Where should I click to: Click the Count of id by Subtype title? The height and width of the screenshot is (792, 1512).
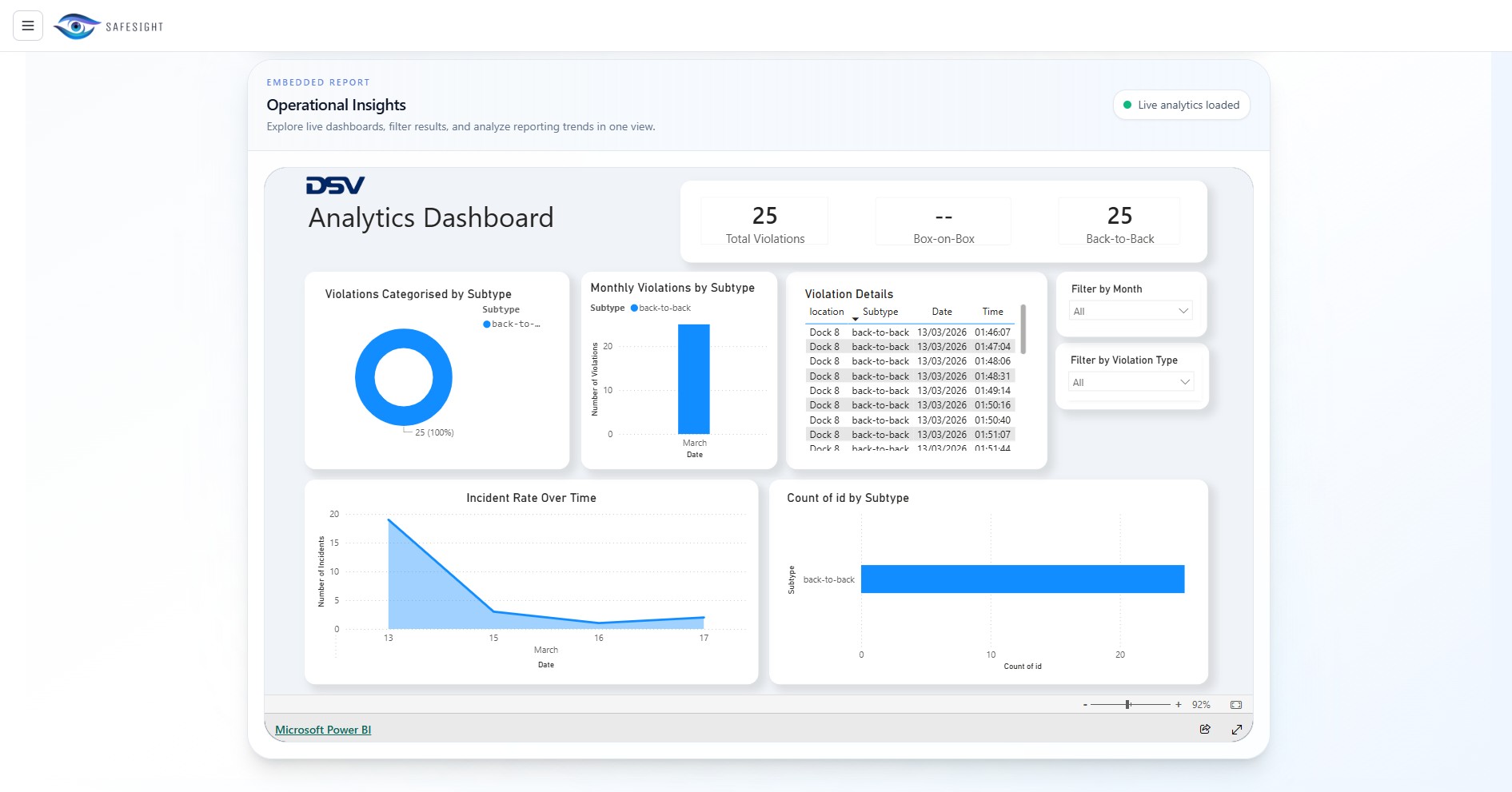click(848, 498)
